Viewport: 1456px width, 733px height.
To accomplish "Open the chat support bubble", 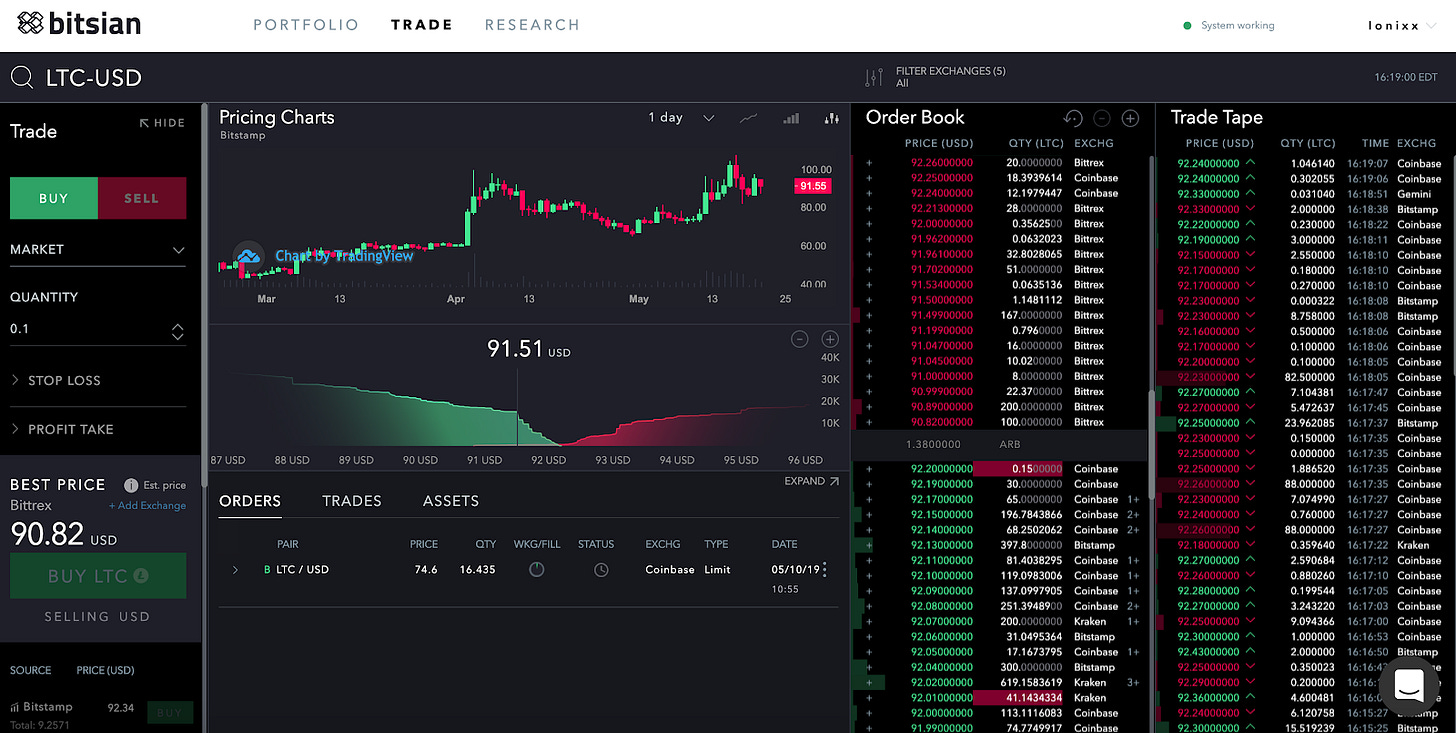I will 1408,686.
